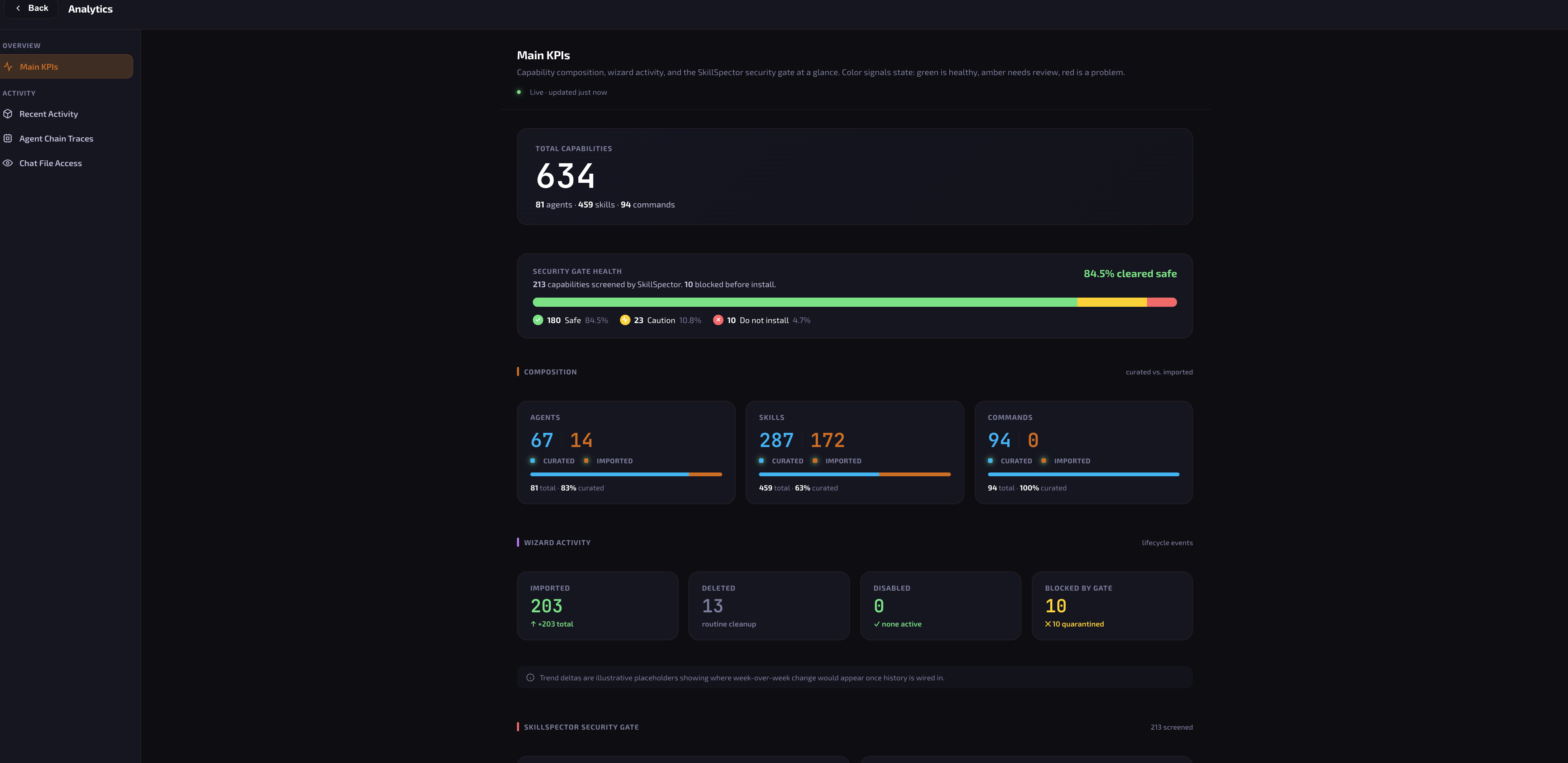Click the yellow Caution bolt icon

point(625,320)
